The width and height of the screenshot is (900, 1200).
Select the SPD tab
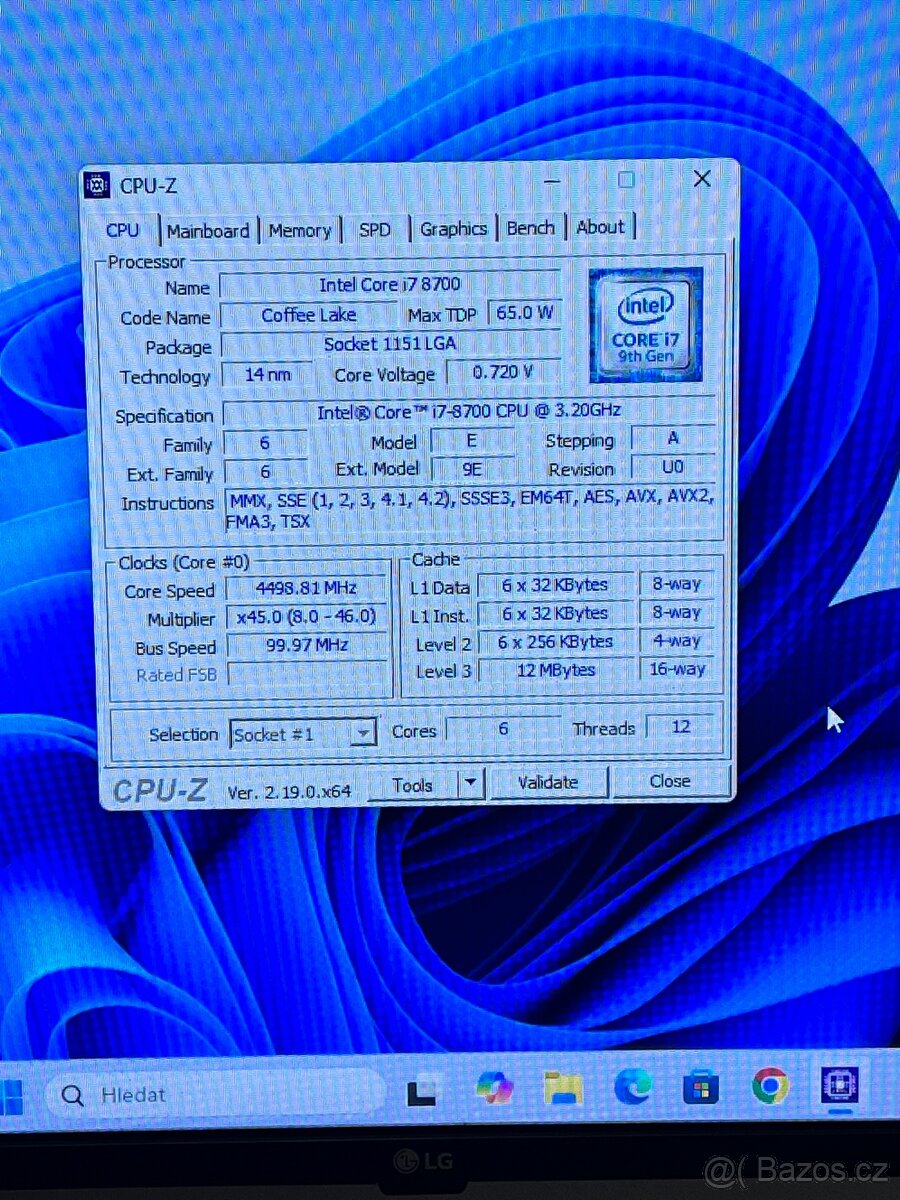[375, 229]
